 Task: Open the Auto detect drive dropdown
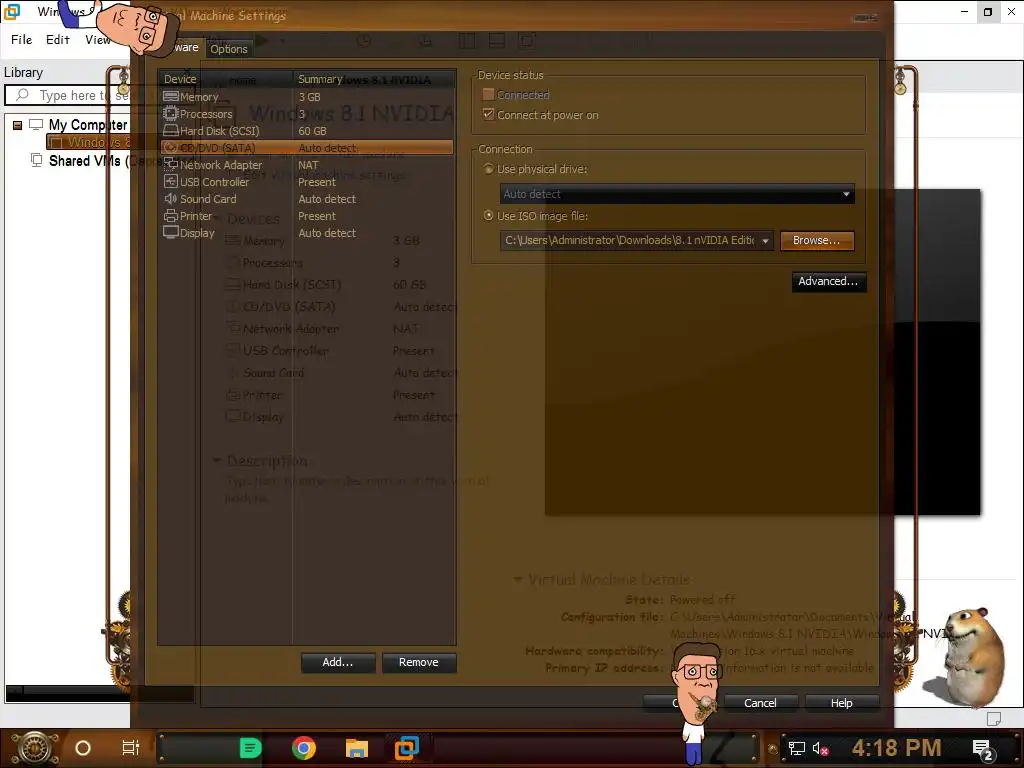[x=677, y=194]
